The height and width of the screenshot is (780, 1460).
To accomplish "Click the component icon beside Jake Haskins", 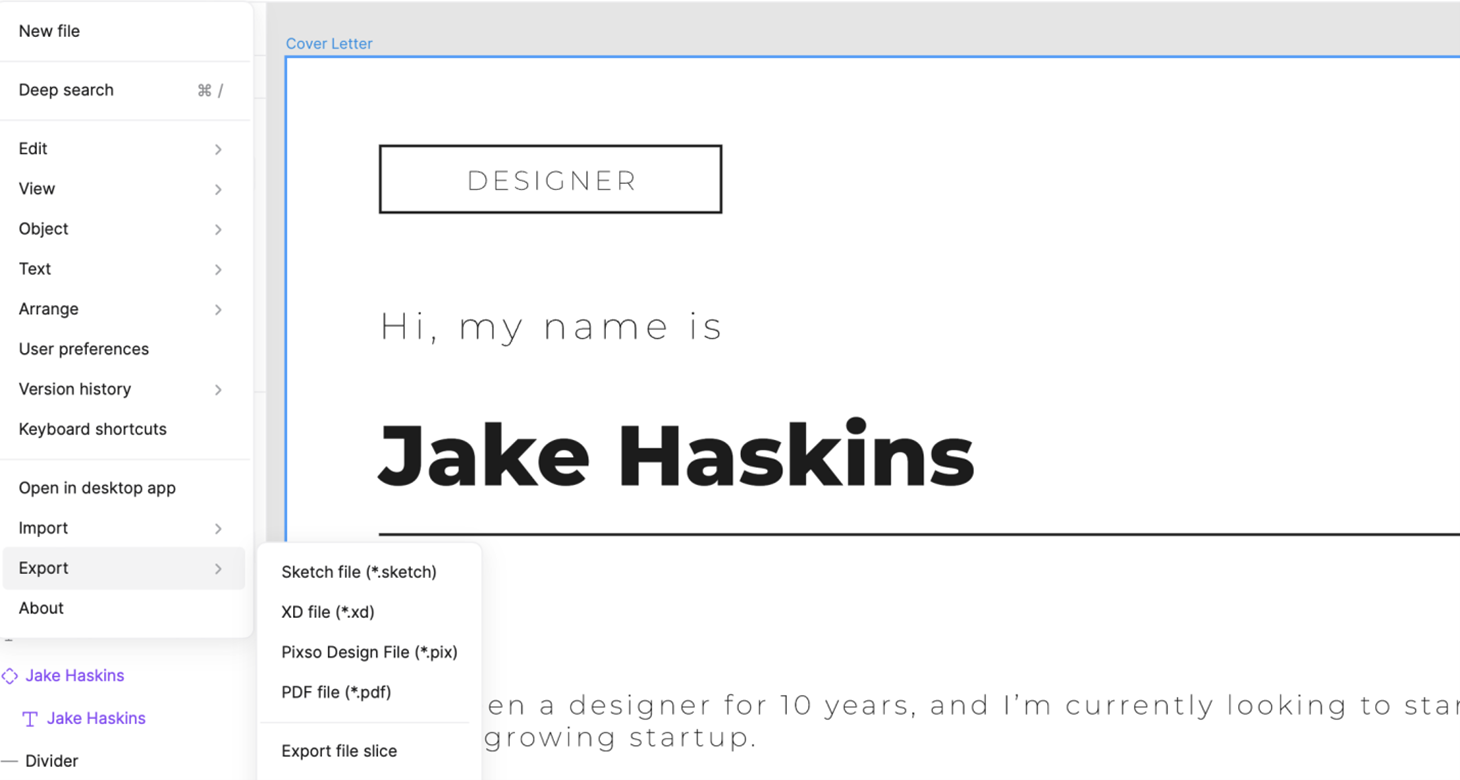I will point(10,676).
